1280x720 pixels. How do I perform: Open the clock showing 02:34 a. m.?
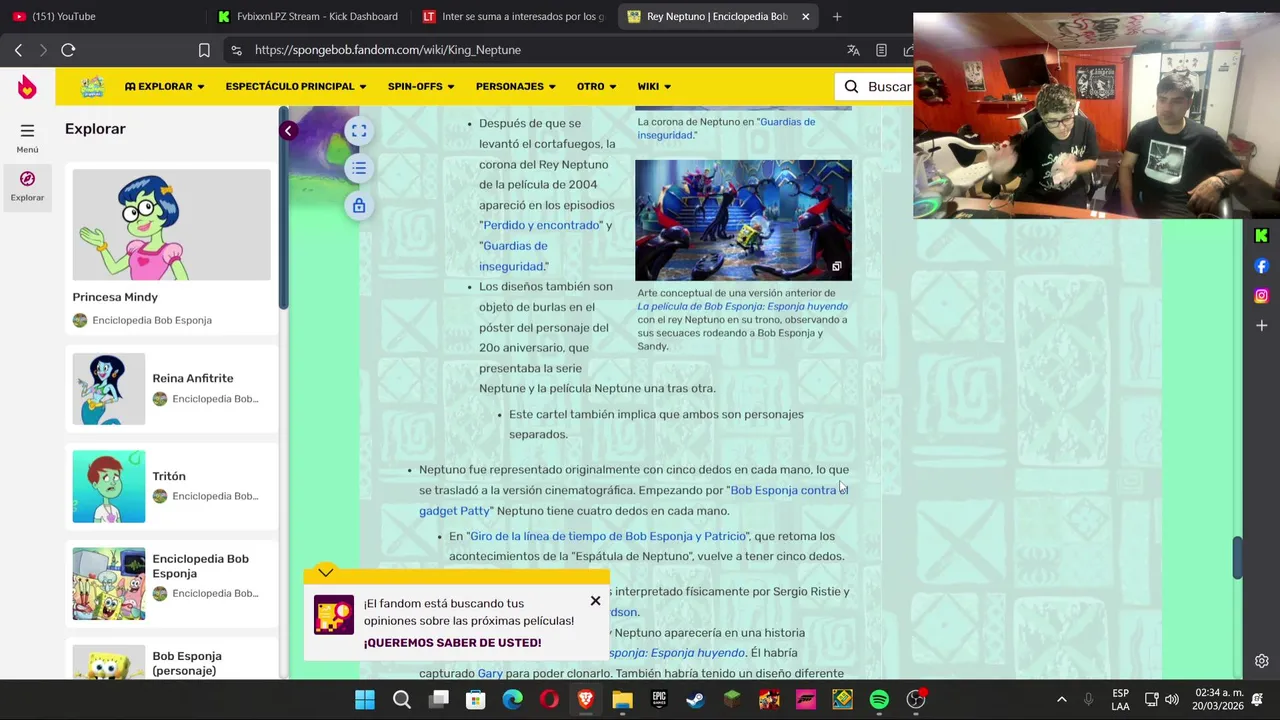point(1217,700)
